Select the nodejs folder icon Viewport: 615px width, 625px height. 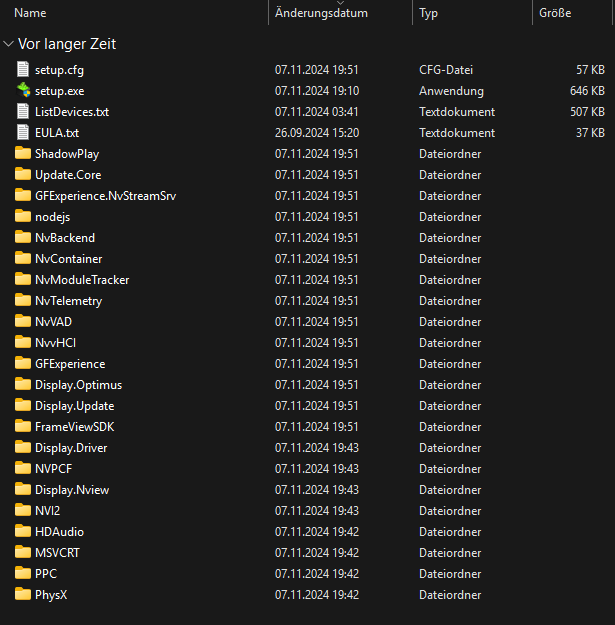point(23,216)
